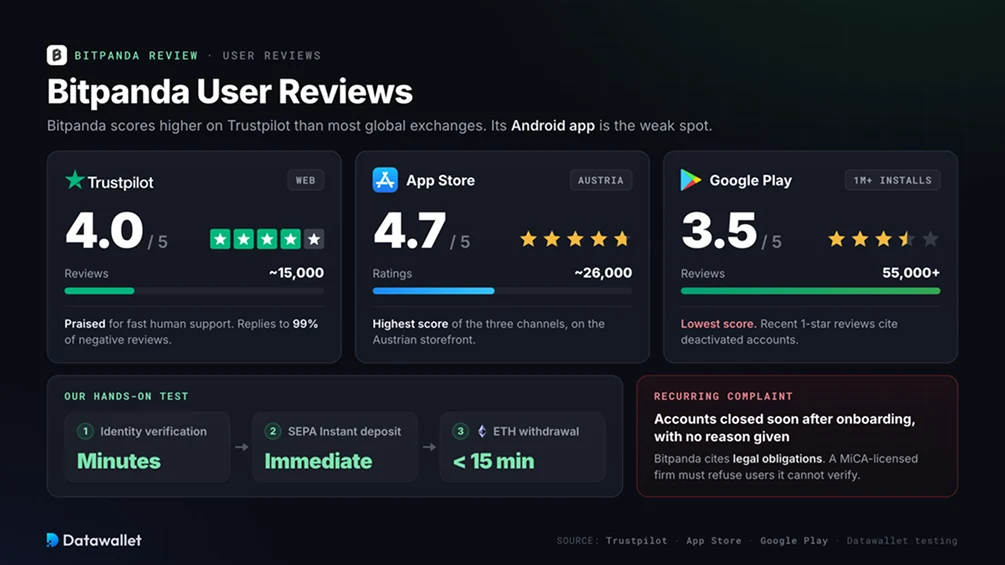1005x565 pixels.
Task: Click the < 15 min result text
Action: pos(494,461)
